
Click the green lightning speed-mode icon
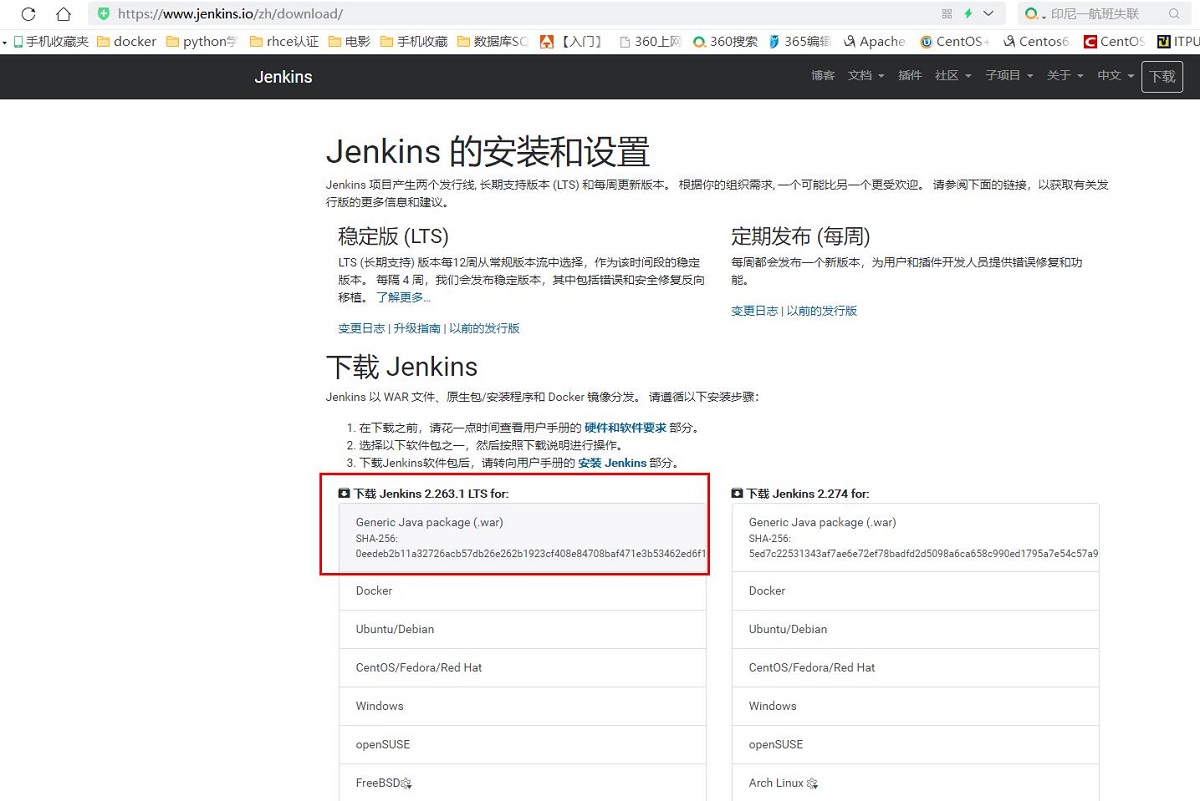coord(968,14)
